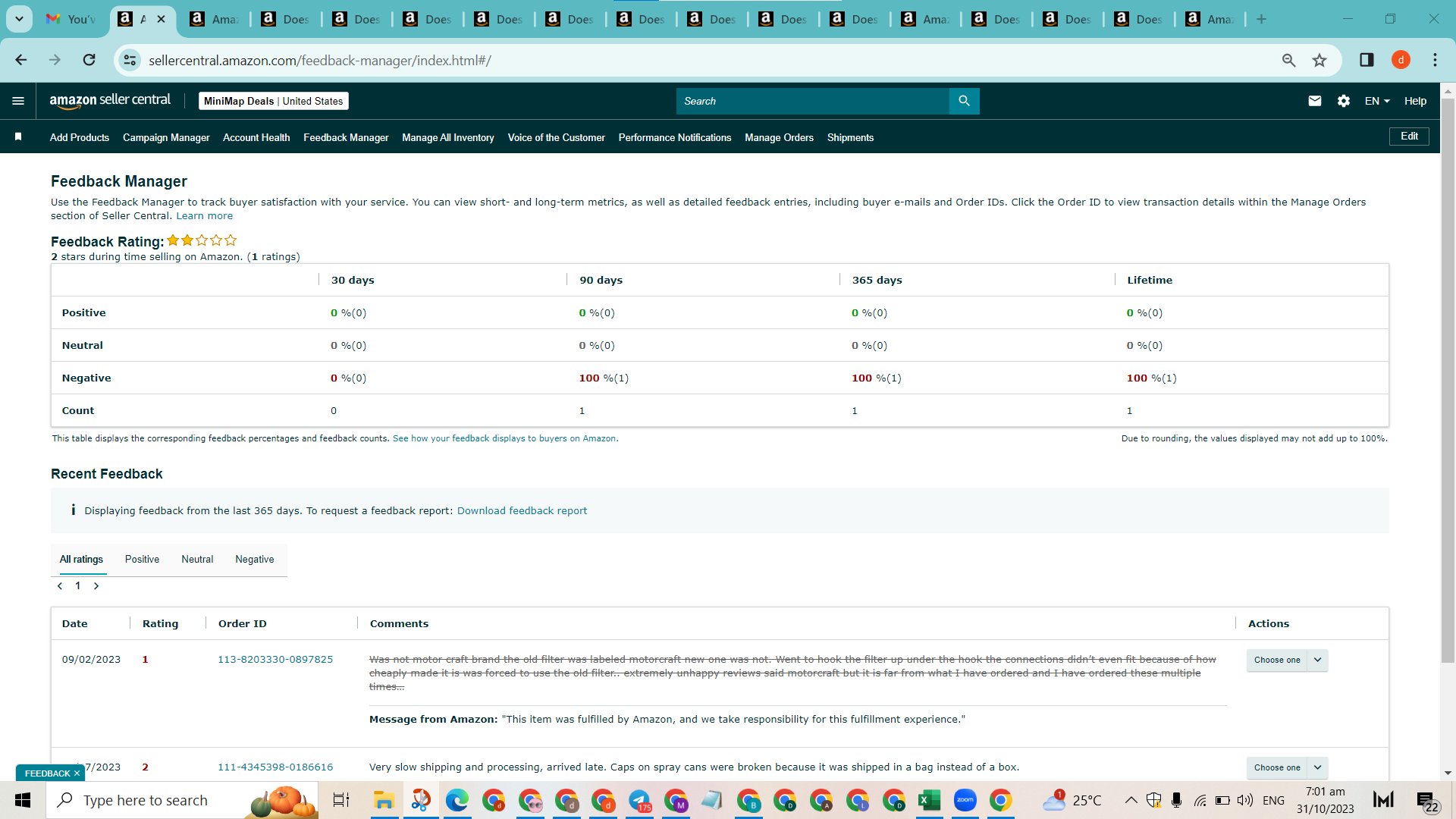Viewport: 1456px width, 819px height.
Task: Go to next feedback page arrow
Action: coord(96,586)
